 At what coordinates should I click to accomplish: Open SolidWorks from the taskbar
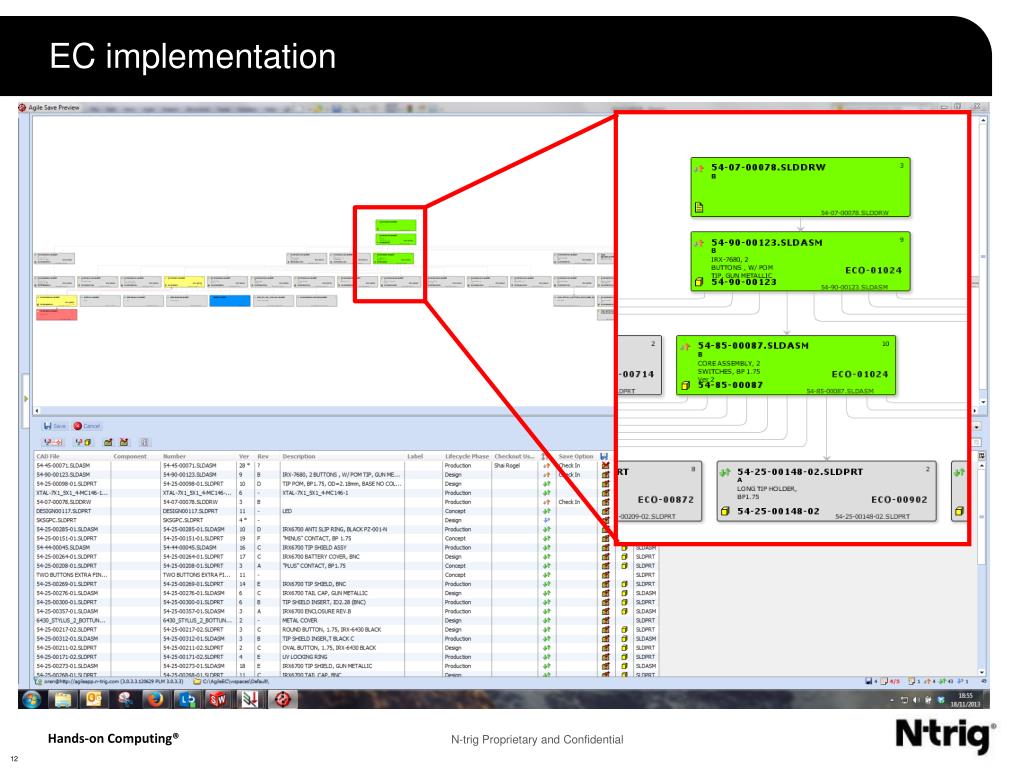[x=218, y=699]
